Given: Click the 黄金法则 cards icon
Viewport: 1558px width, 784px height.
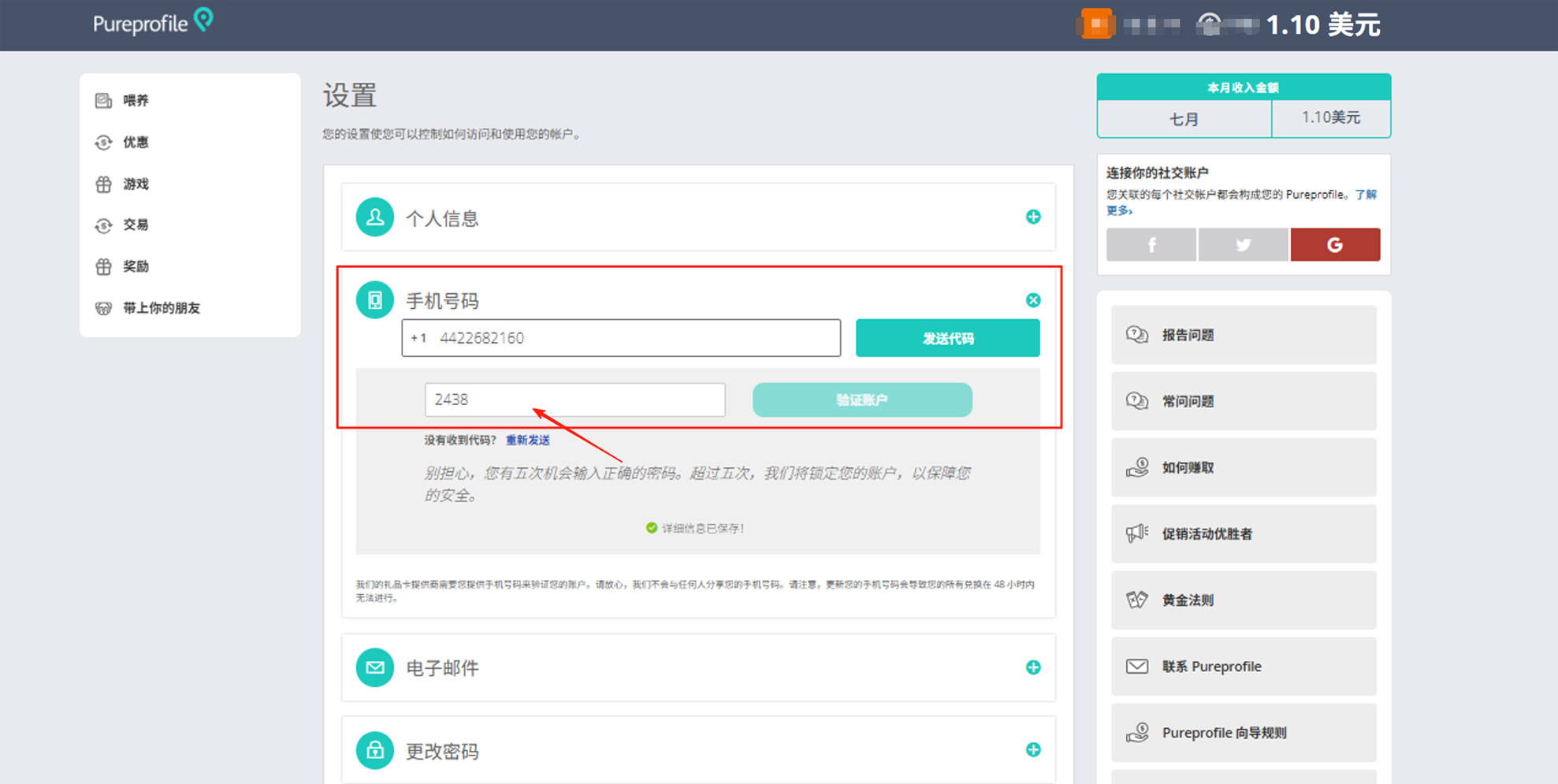Looking at the screenshot, I should (x=1137, y=600).
